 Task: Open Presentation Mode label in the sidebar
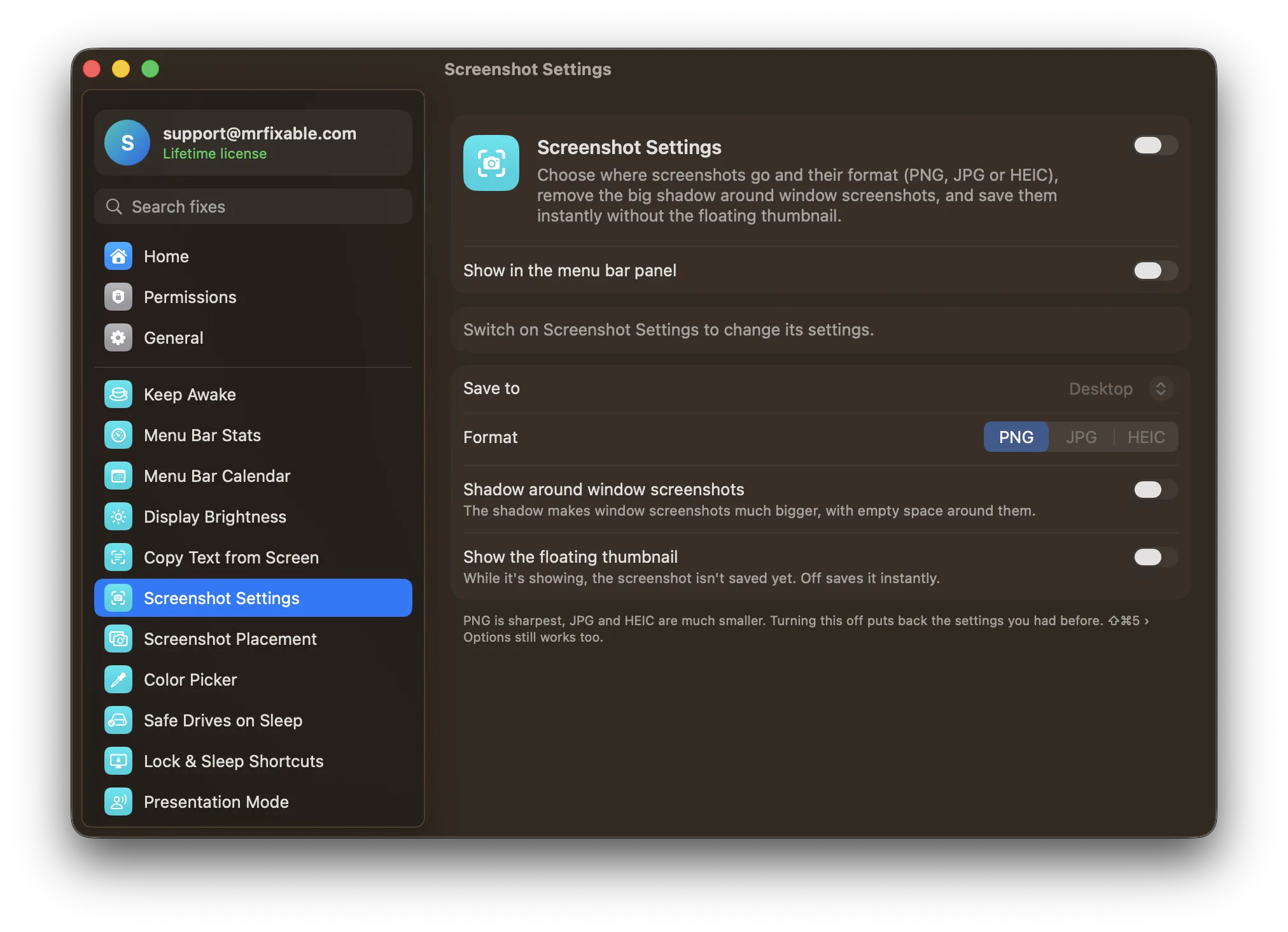tap(216, 801)
